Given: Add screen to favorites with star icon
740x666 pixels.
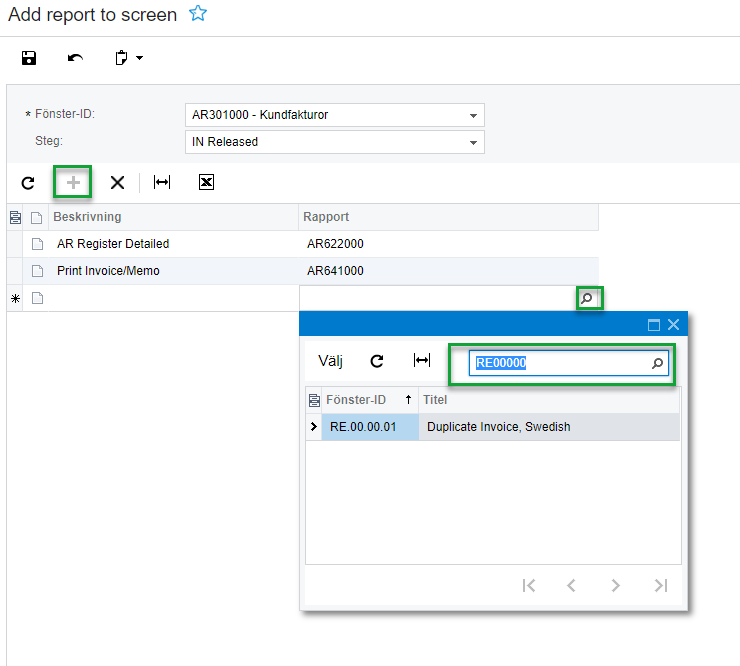Looking at the screenshot, I should coord(198,13).
